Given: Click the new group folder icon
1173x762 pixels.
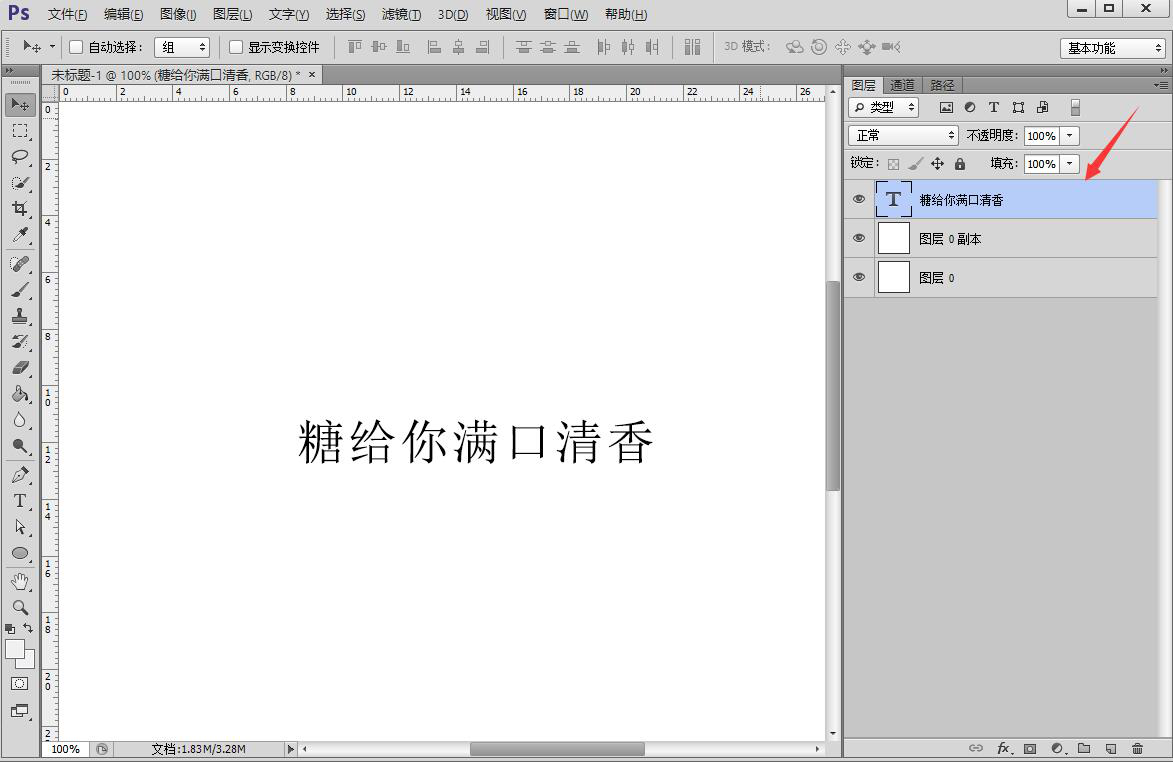Looking at the screenshot, I should 1084,747.
